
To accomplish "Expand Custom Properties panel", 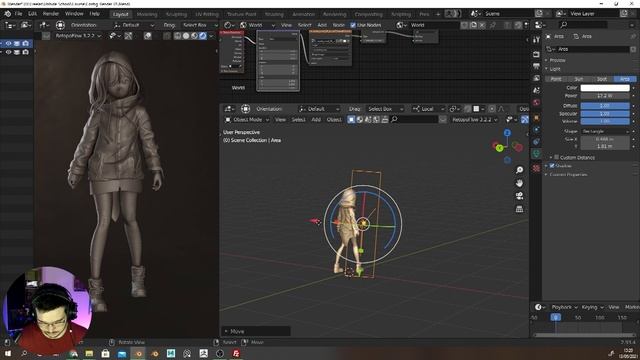I will pos(567,174).
